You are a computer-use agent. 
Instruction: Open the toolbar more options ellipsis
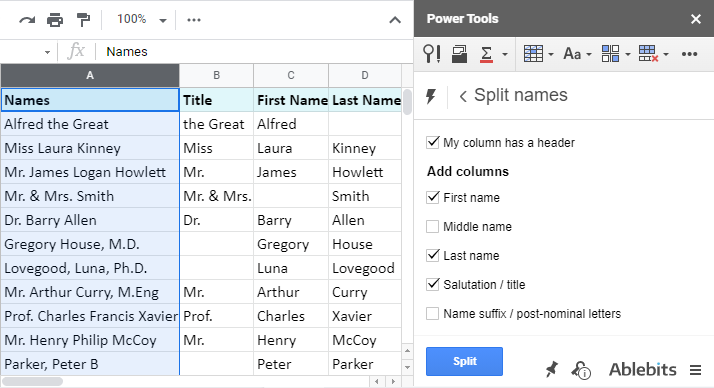coord(194,20)
